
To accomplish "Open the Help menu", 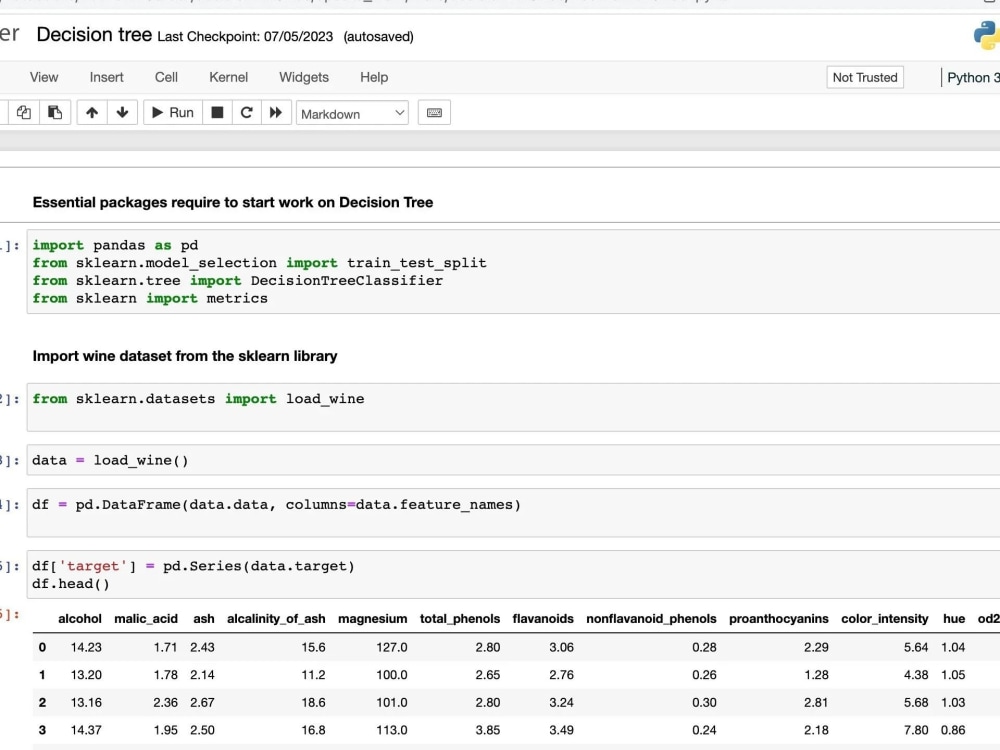I will point(373,77).
